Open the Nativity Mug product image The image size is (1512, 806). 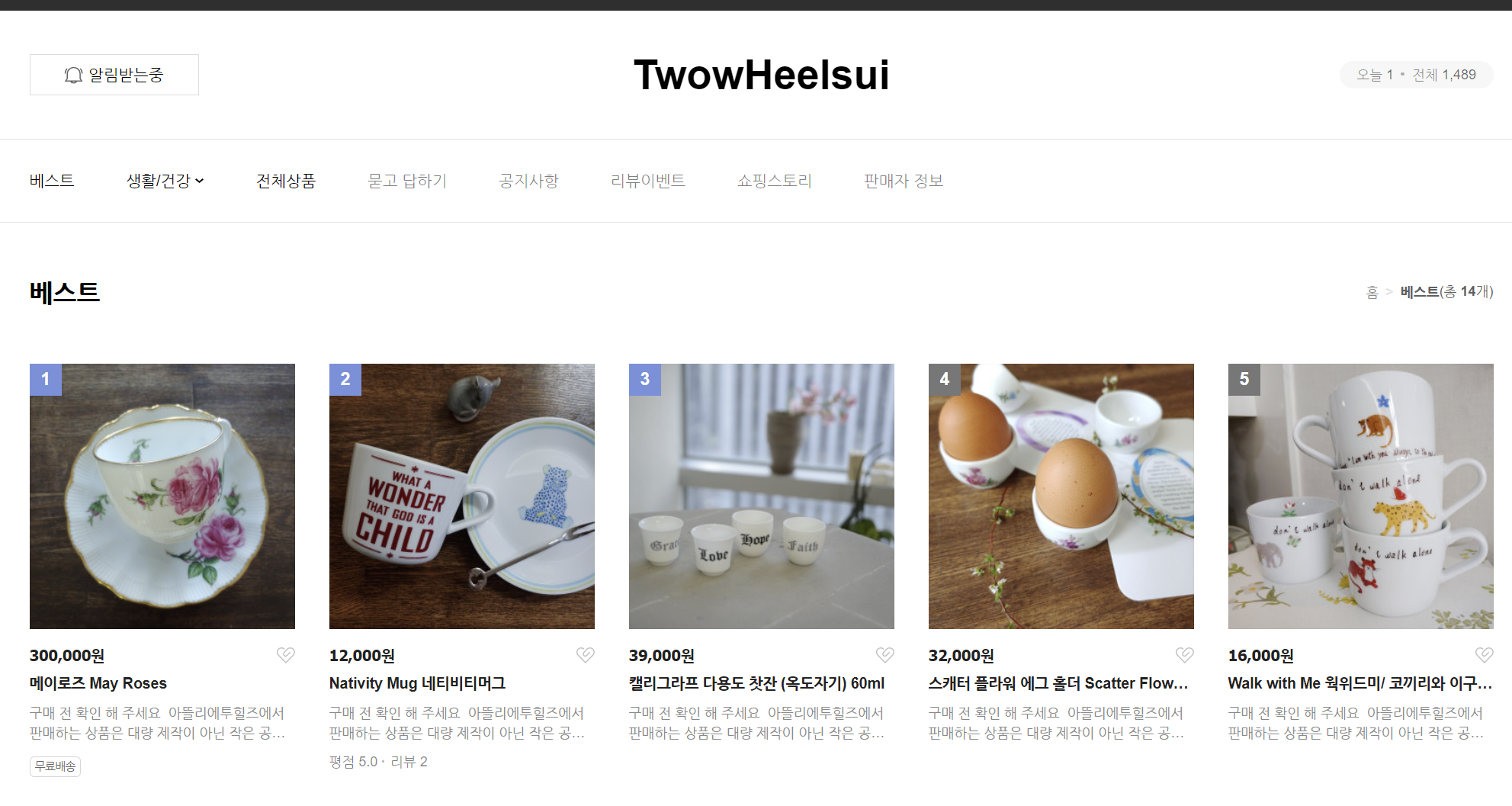click(462, 496)
